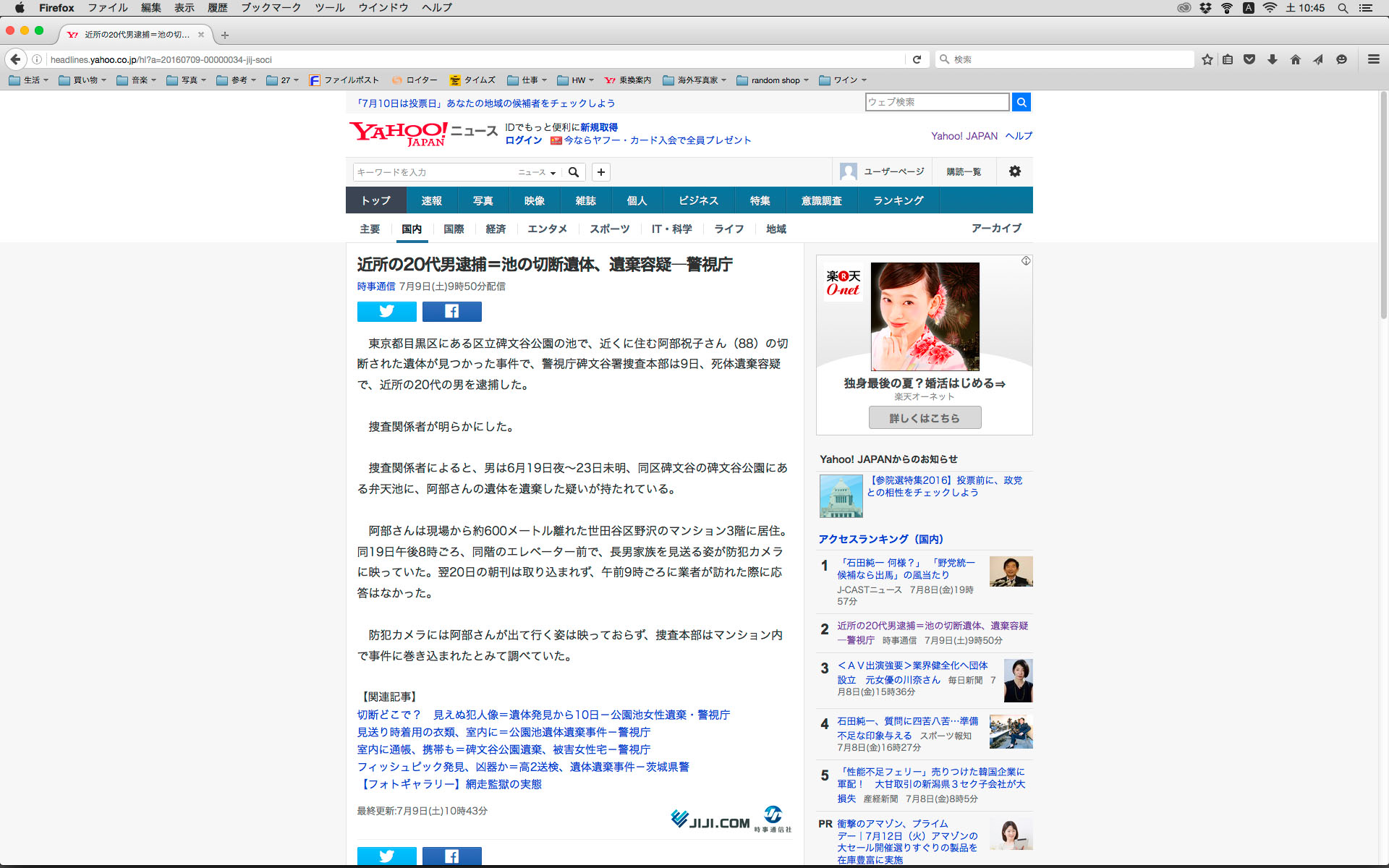Bookmark this page with the star icon
Image resolution: width=1389 pixels, height=868 pixels.
(1207, 59)
